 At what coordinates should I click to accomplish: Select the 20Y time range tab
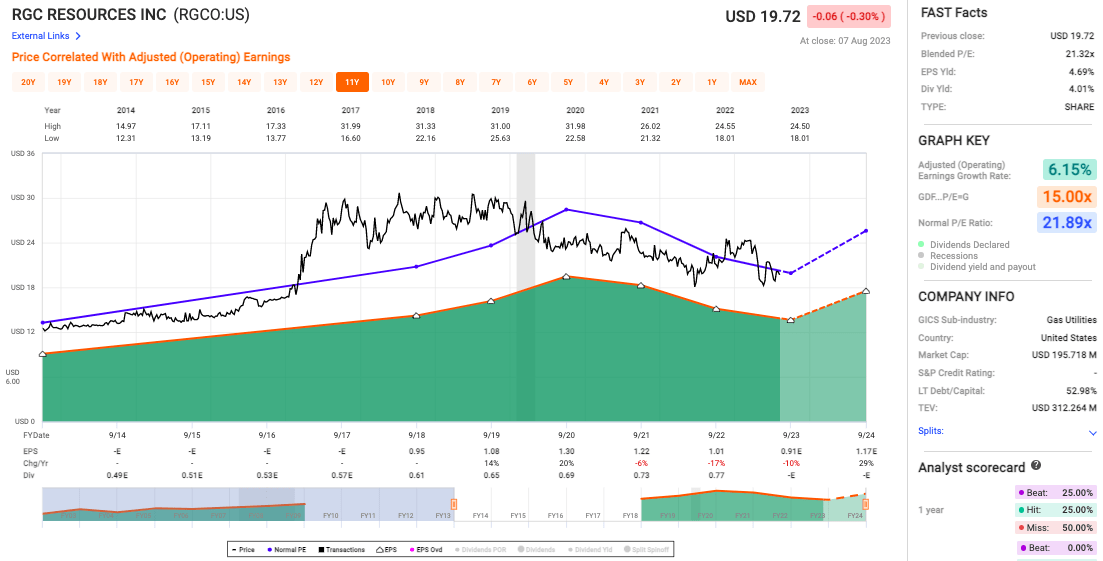click(28, 82)
